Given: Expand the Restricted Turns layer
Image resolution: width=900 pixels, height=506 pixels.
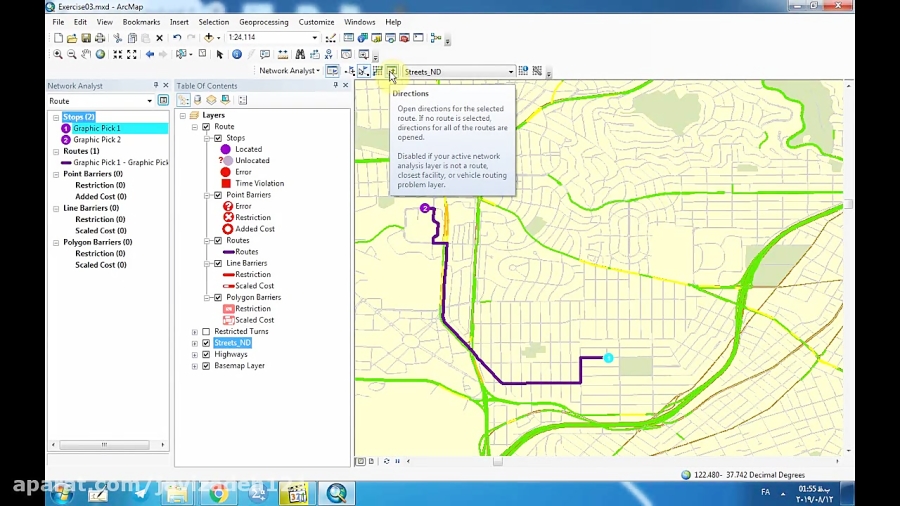Looking at the screenshot, I should [195, 332].
